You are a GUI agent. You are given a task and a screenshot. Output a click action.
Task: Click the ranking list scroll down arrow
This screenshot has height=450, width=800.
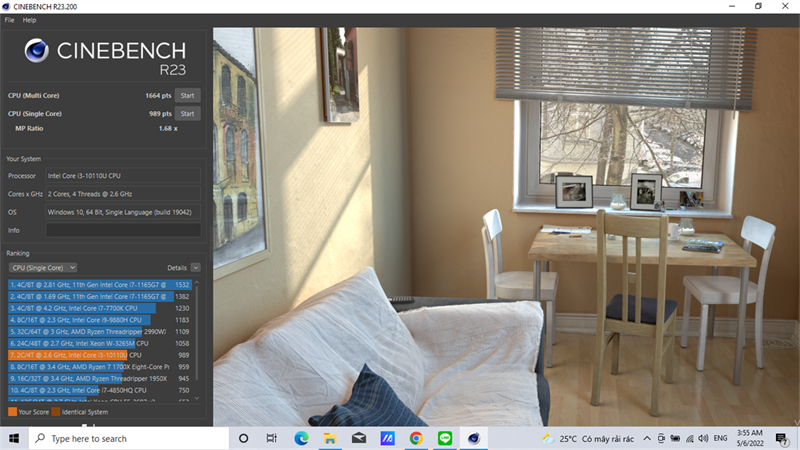[197, 398]
